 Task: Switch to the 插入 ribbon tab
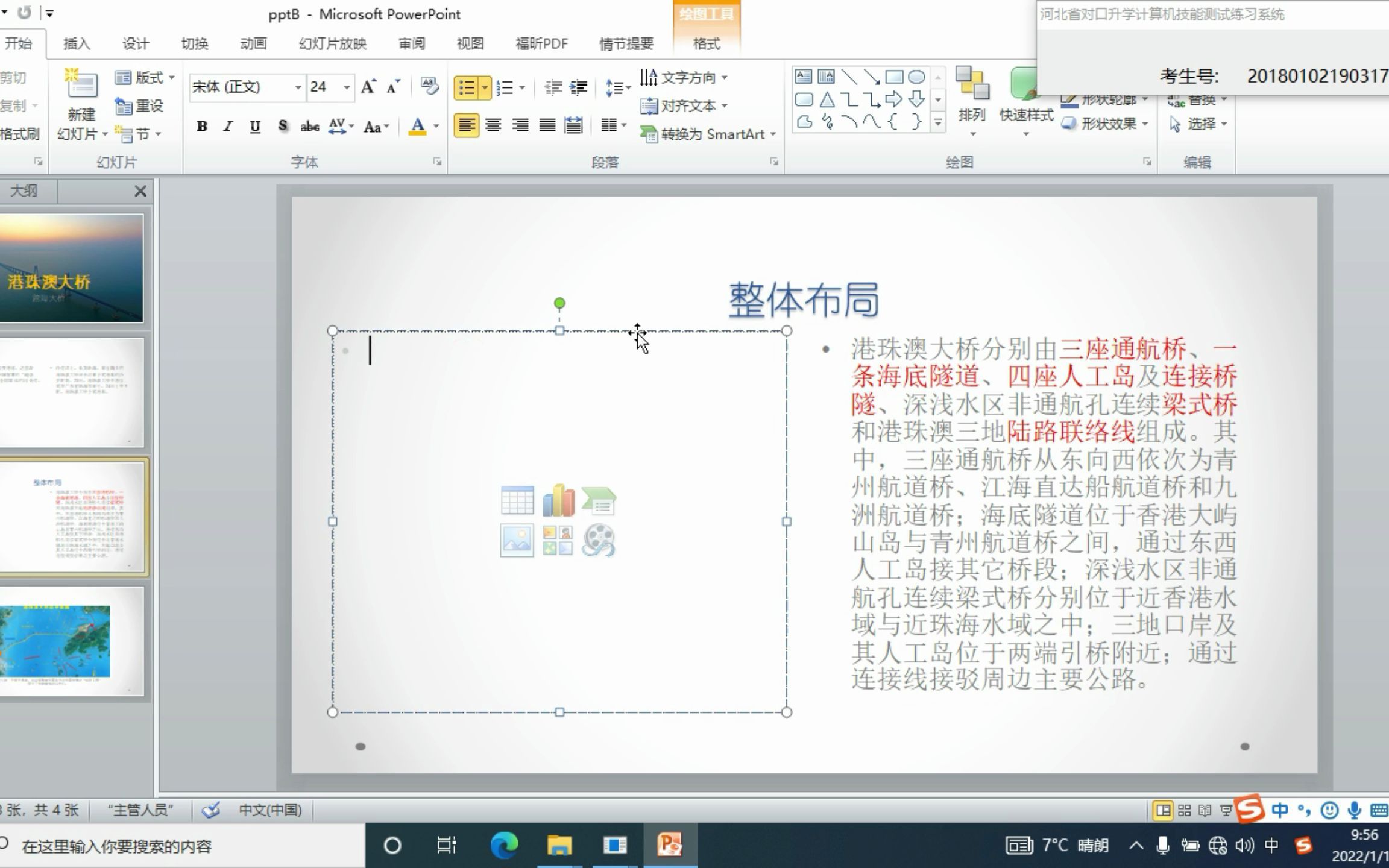pos(77,43)
